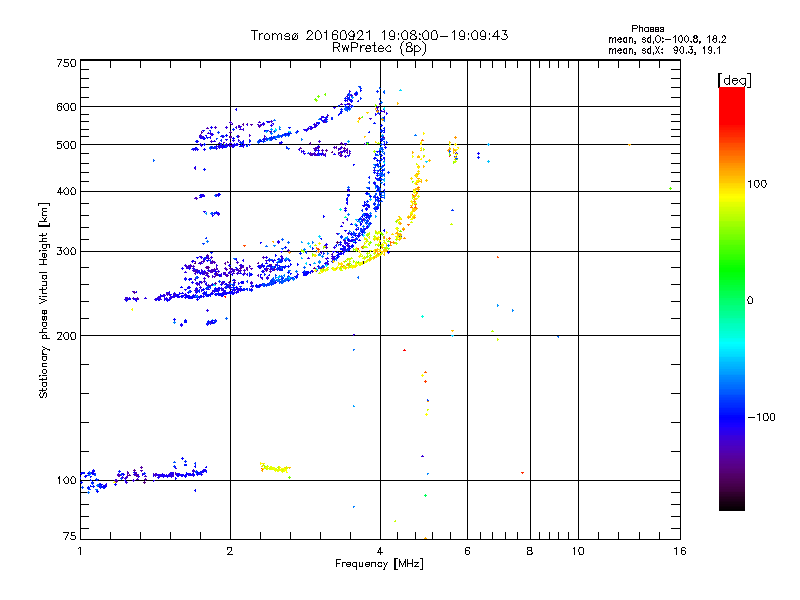Screen dimensions: 800x600
Task: Click the x-axis tick label '2'
Action: coord(230,551)
